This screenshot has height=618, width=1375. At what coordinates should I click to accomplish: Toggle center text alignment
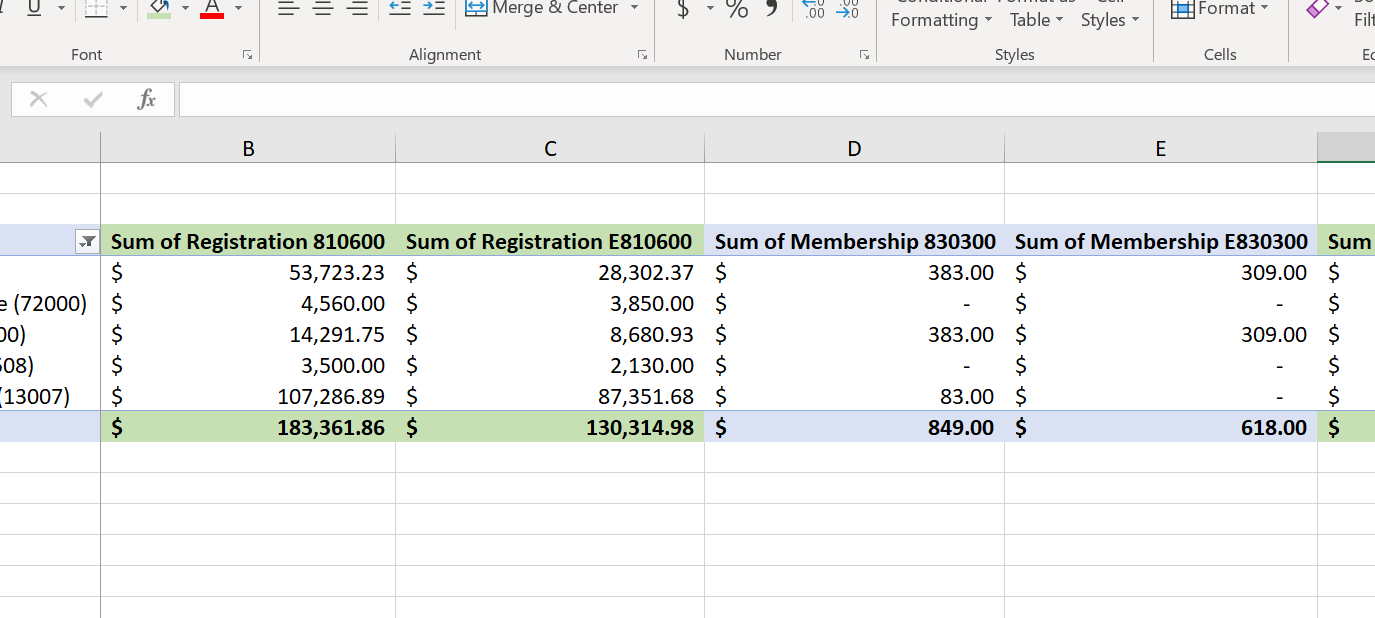(322, 7)
